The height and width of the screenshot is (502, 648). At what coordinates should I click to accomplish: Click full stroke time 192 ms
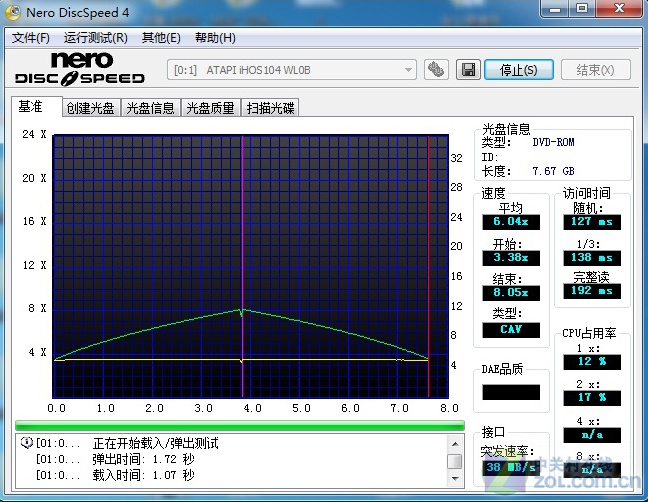click(592, 291)
